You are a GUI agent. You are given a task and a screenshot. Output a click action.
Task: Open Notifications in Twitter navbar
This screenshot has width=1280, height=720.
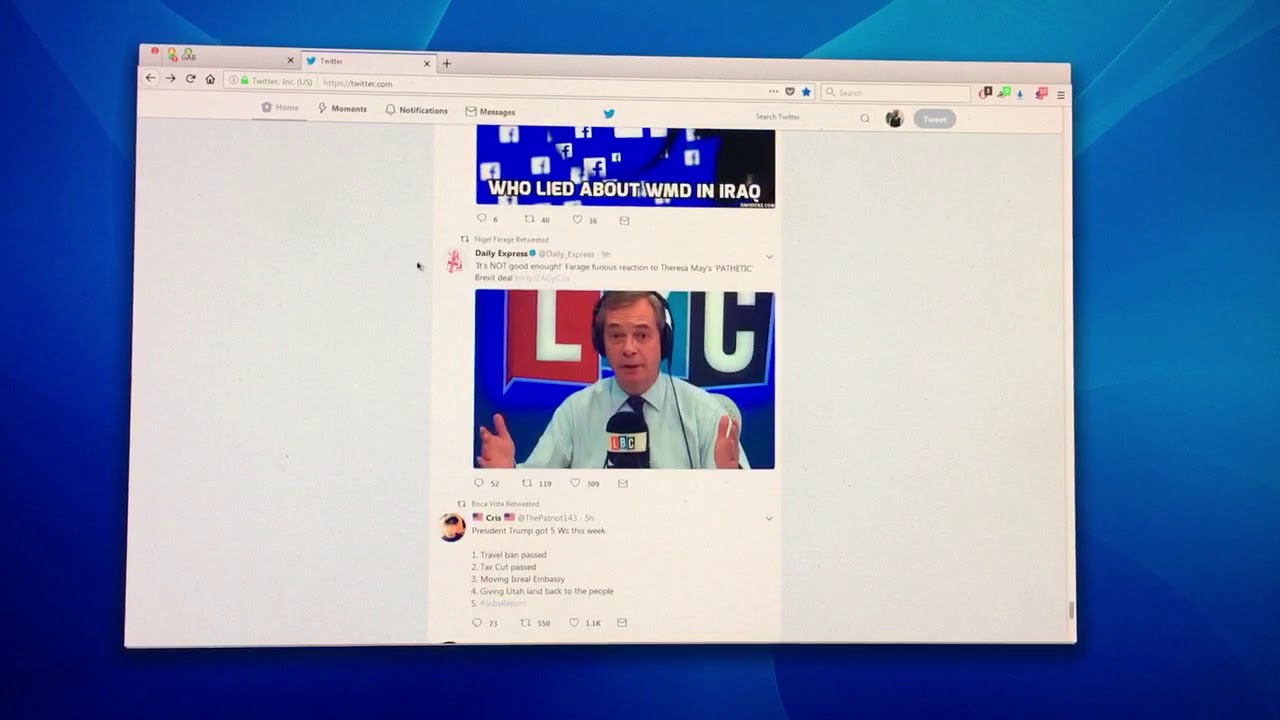416,110
